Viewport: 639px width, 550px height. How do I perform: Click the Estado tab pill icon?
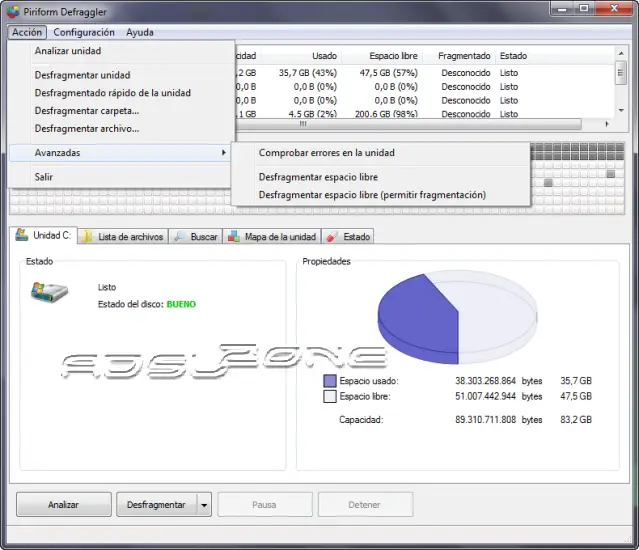pyautogui.click(x=333, y=236)
